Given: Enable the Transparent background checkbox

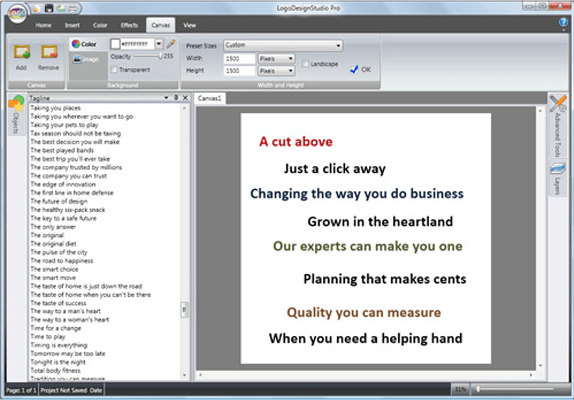Looking at the screenshot, I should [114, 70].
